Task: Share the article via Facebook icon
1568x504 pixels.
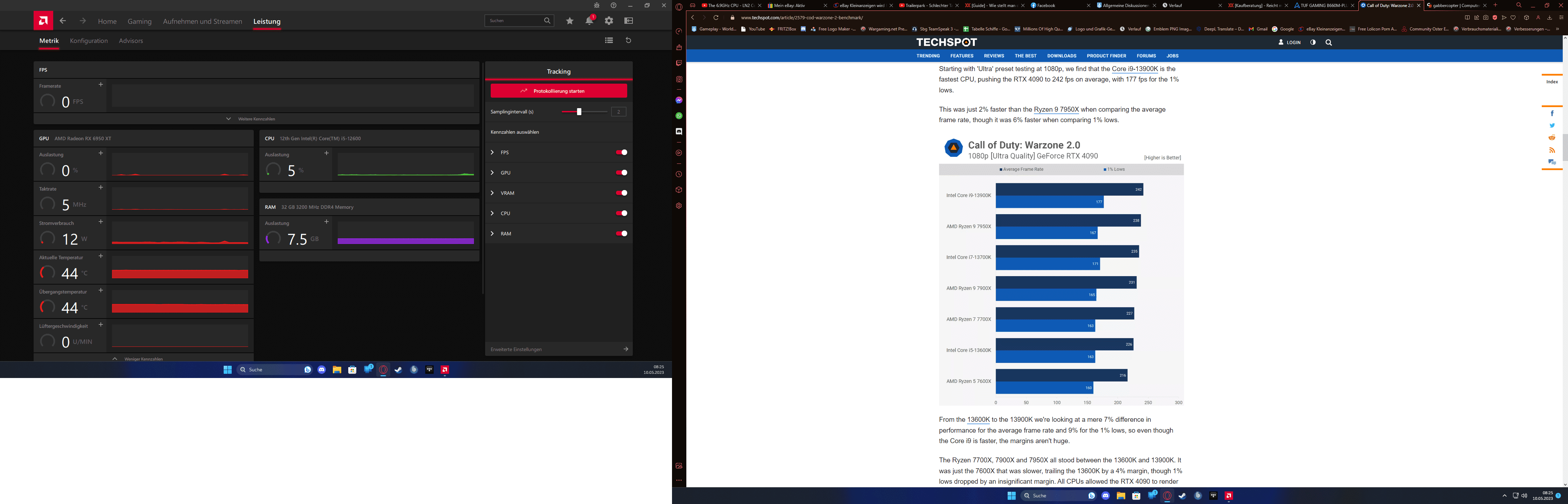Action: 1552,113
